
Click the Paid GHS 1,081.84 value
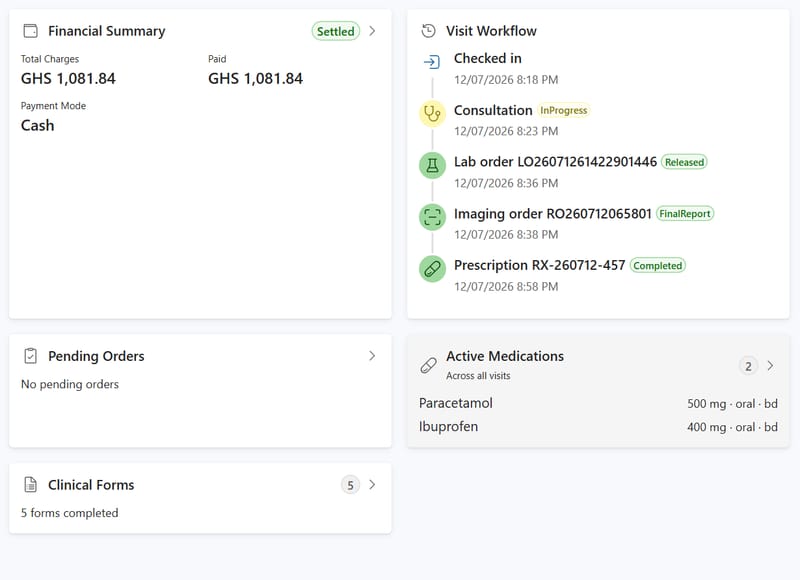[255, 79]
